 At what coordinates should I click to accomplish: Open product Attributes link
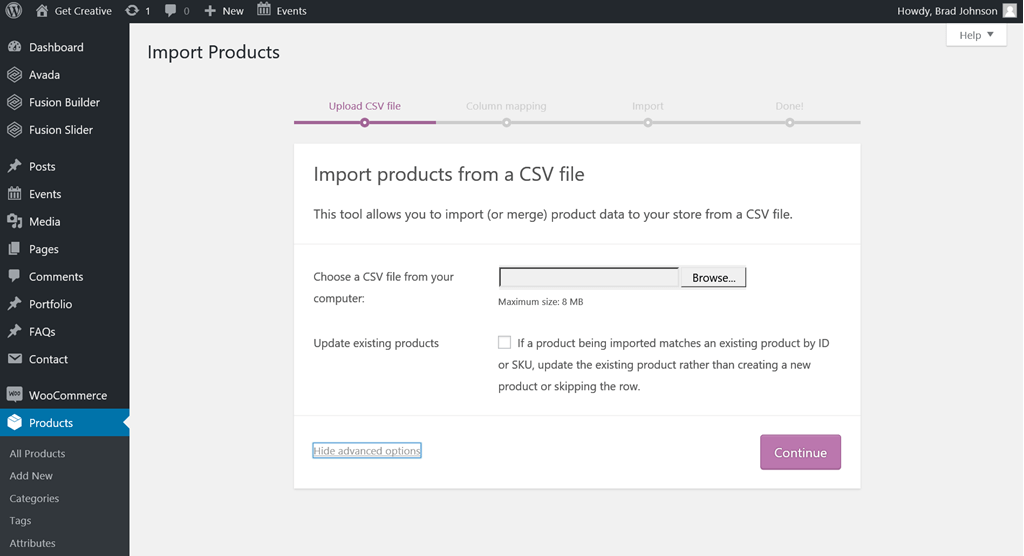click(32, 543)
